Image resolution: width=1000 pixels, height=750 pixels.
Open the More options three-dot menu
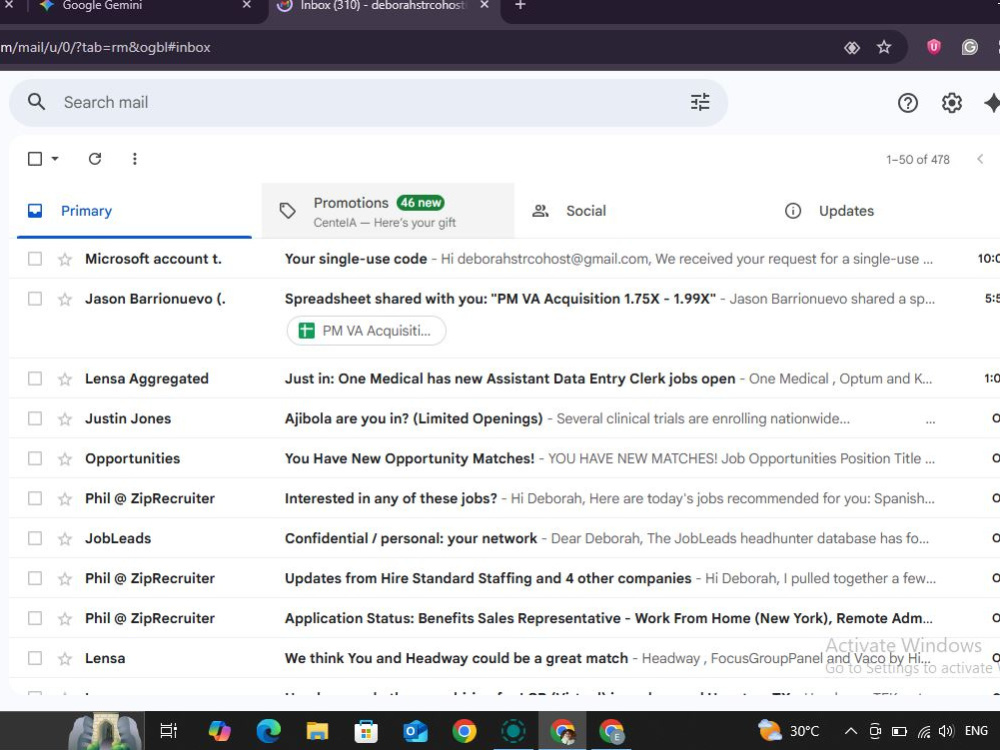coord(135,159)
